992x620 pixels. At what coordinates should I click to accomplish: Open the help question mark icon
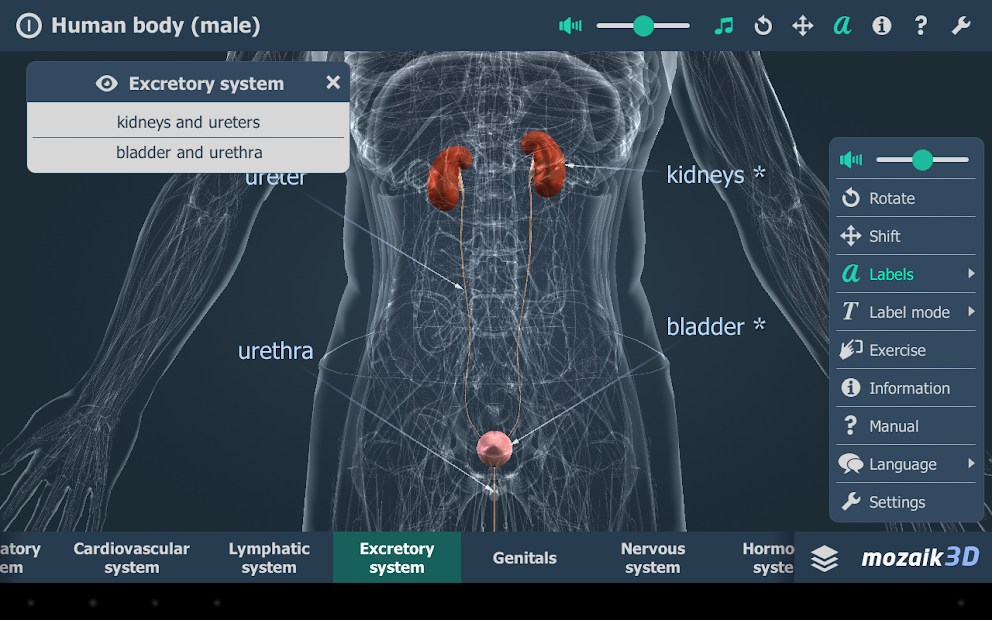[921, 25]
